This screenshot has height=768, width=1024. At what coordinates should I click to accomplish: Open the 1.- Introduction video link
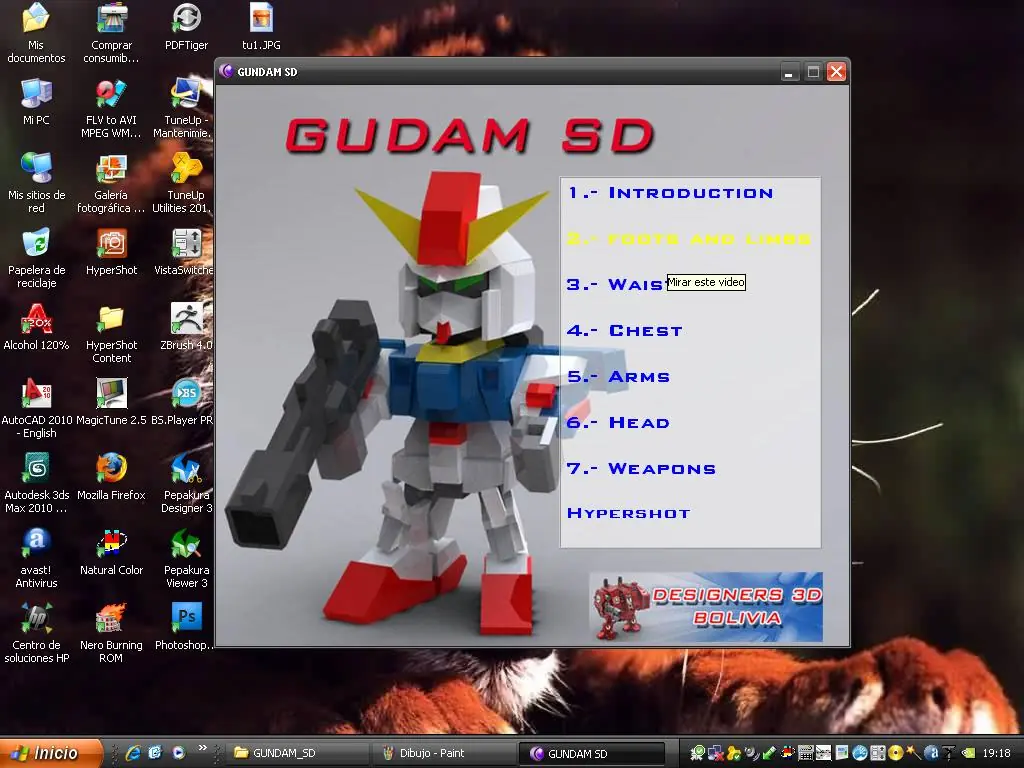point(671,193)
